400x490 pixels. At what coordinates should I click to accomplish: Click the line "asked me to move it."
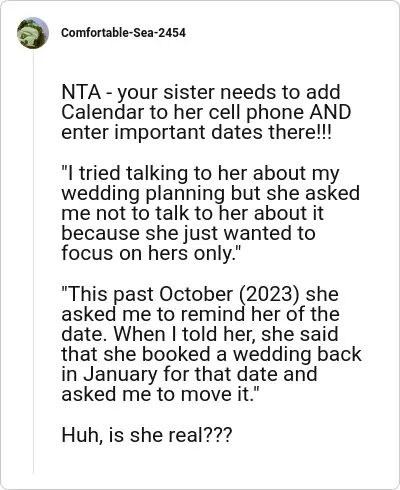tap(160, 394)
